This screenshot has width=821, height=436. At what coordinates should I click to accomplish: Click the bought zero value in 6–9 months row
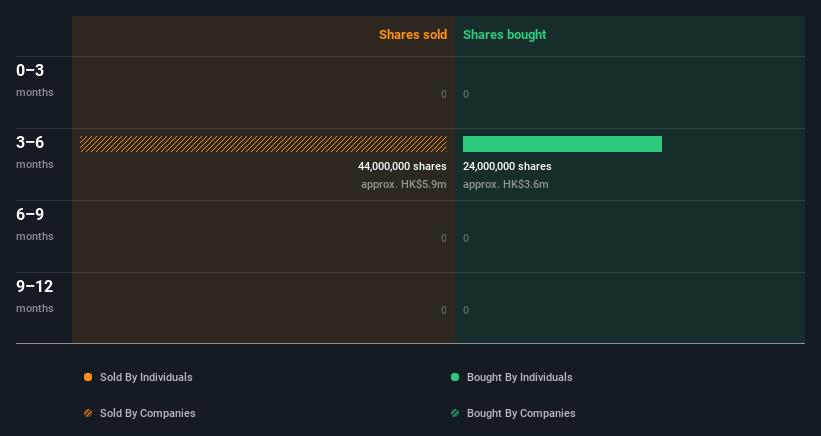[x=466, y=238]
